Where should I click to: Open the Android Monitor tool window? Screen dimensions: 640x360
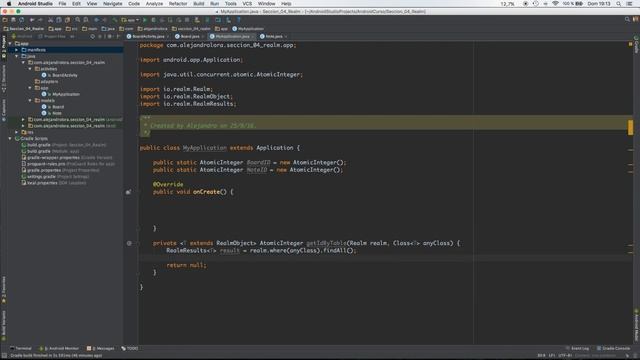coord(59,349)
